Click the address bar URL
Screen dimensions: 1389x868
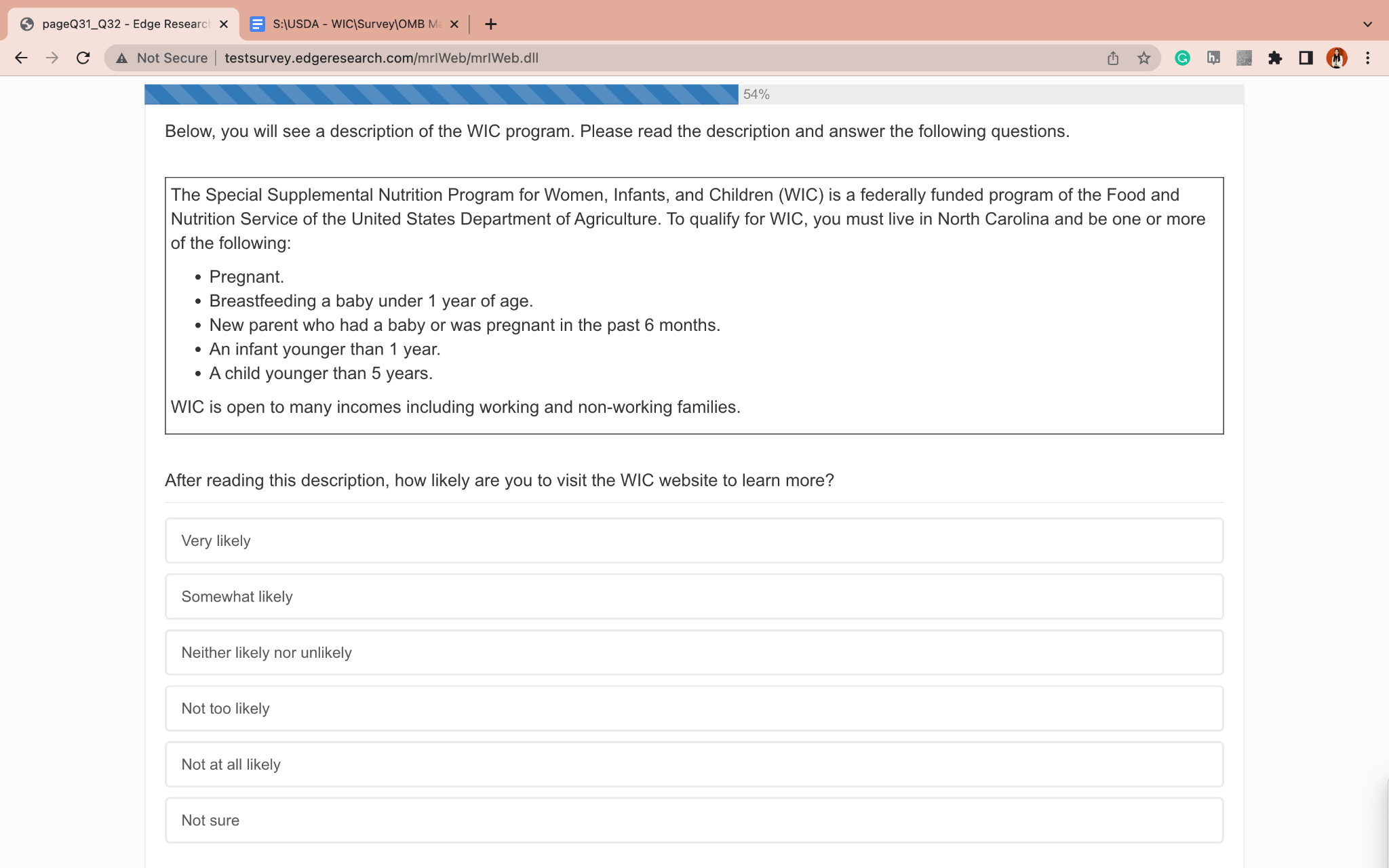[381, 58]
